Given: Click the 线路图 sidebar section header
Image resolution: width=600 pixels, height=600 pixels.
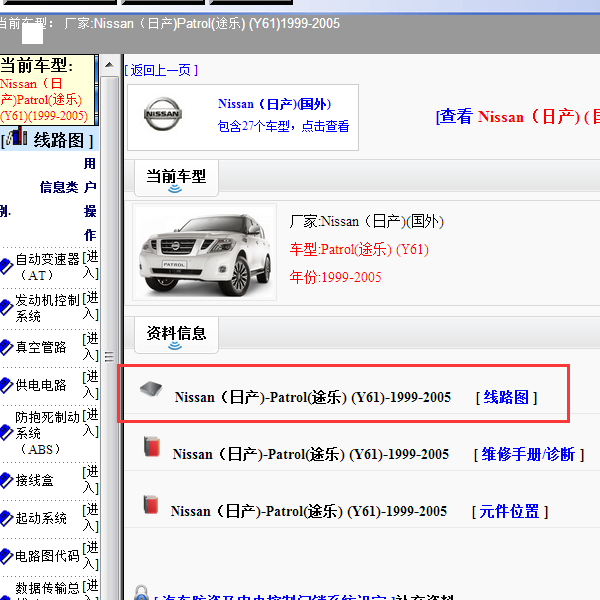Looking at the screenshot, I should coord(49,140).
